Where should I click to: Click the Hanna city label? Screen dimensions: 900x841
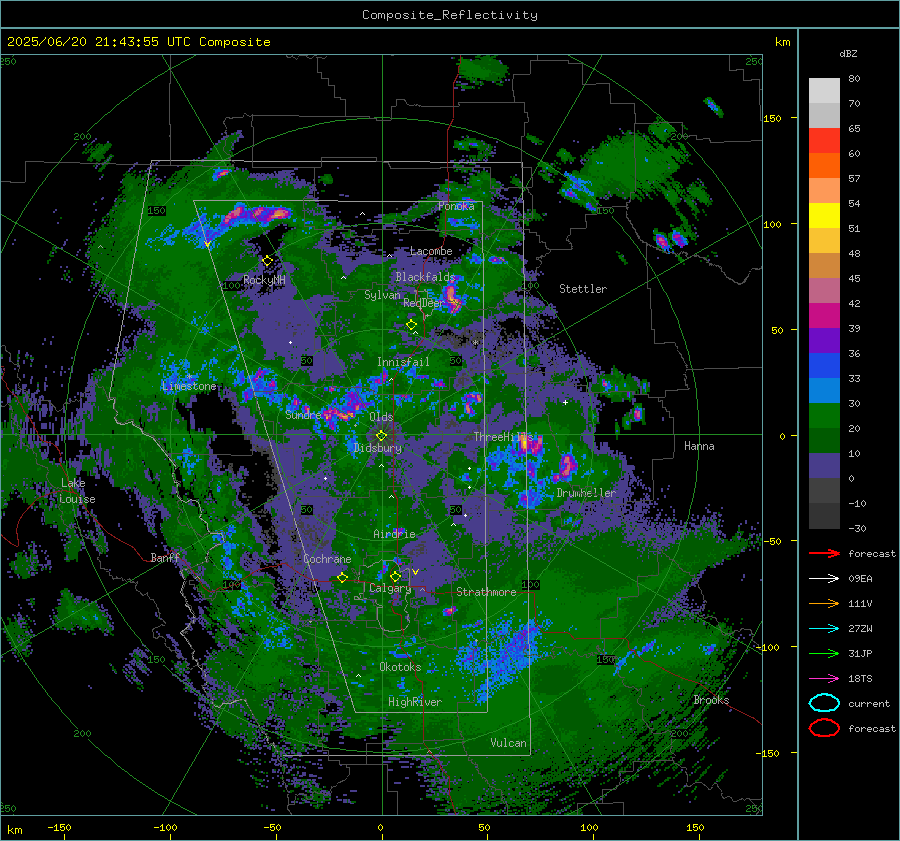tap(699, 446)
